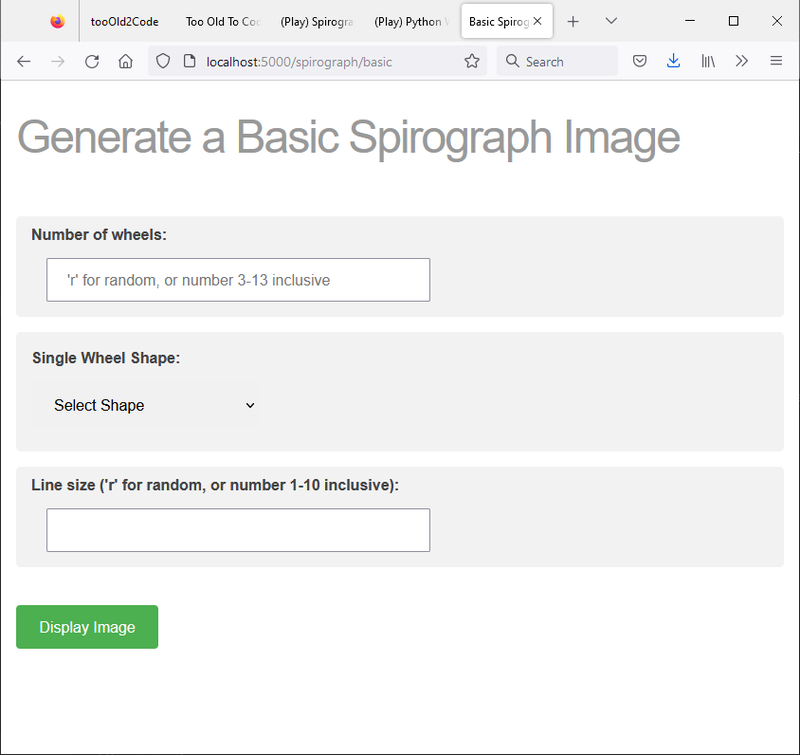Open the shield tracking protection icon
The height and width of the screenshot is (755, 800).
[x=163, y=61]
